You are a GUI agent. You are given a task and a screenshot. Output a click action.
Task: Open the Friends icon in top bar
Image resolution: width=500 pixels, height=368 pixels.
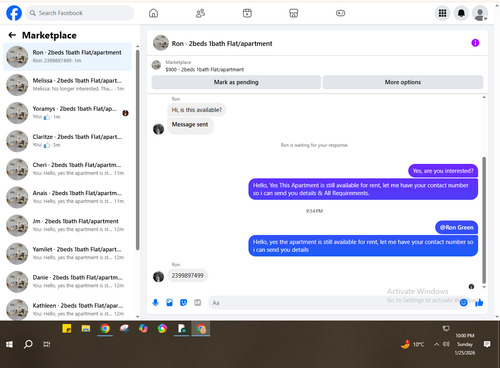click(200, 13)
